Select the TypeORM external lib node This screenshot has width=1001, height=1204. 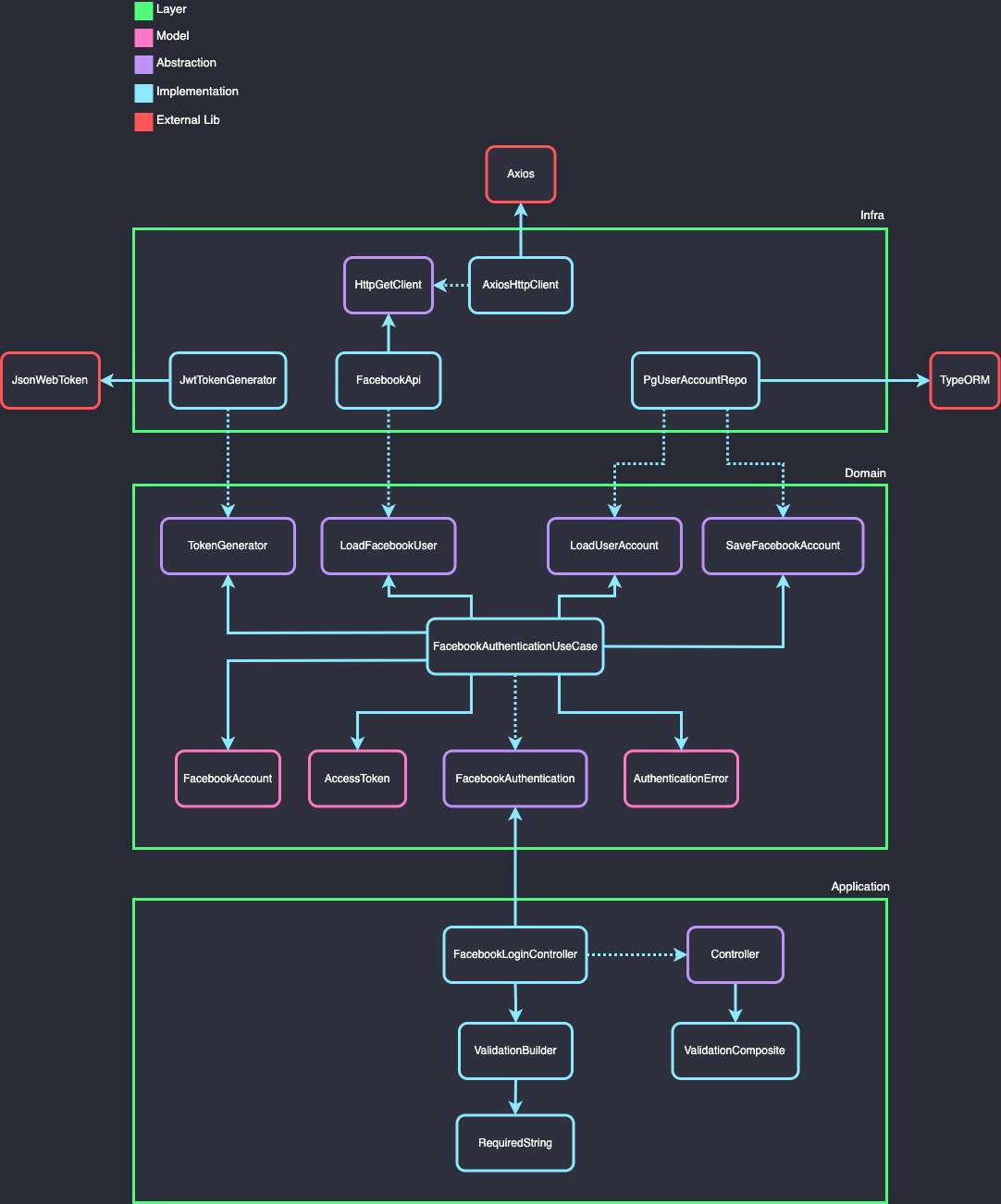pyautogui.click(x=965, y=380)
